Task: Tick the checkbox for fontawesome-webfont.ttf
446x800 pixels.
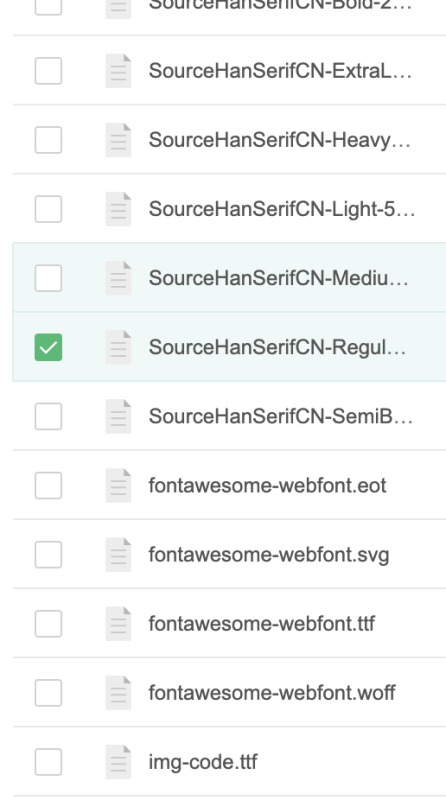Action: coord(48,623)
